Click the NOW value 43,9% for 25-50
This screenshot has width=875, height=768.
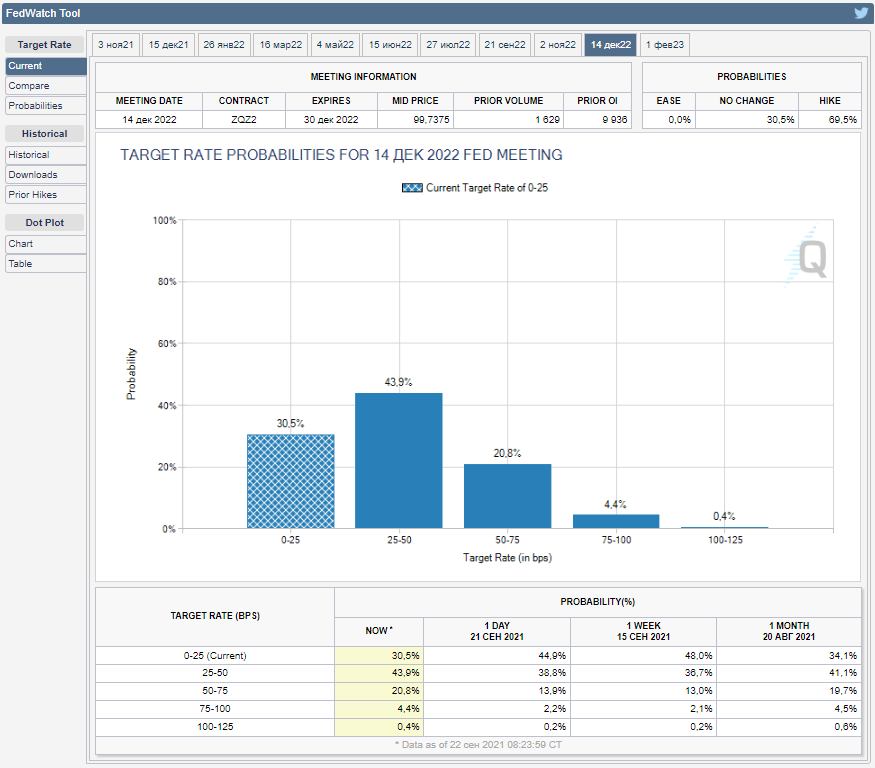tap(405, 673)
